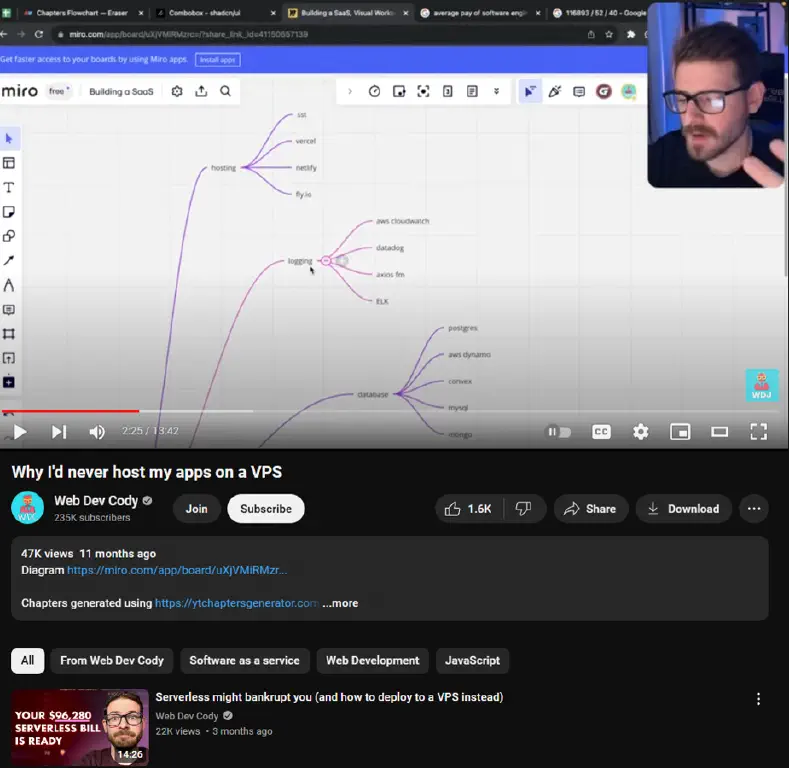Viewport: 789px width, 768px height.
Task: Play the video
Action: (19, 432)
